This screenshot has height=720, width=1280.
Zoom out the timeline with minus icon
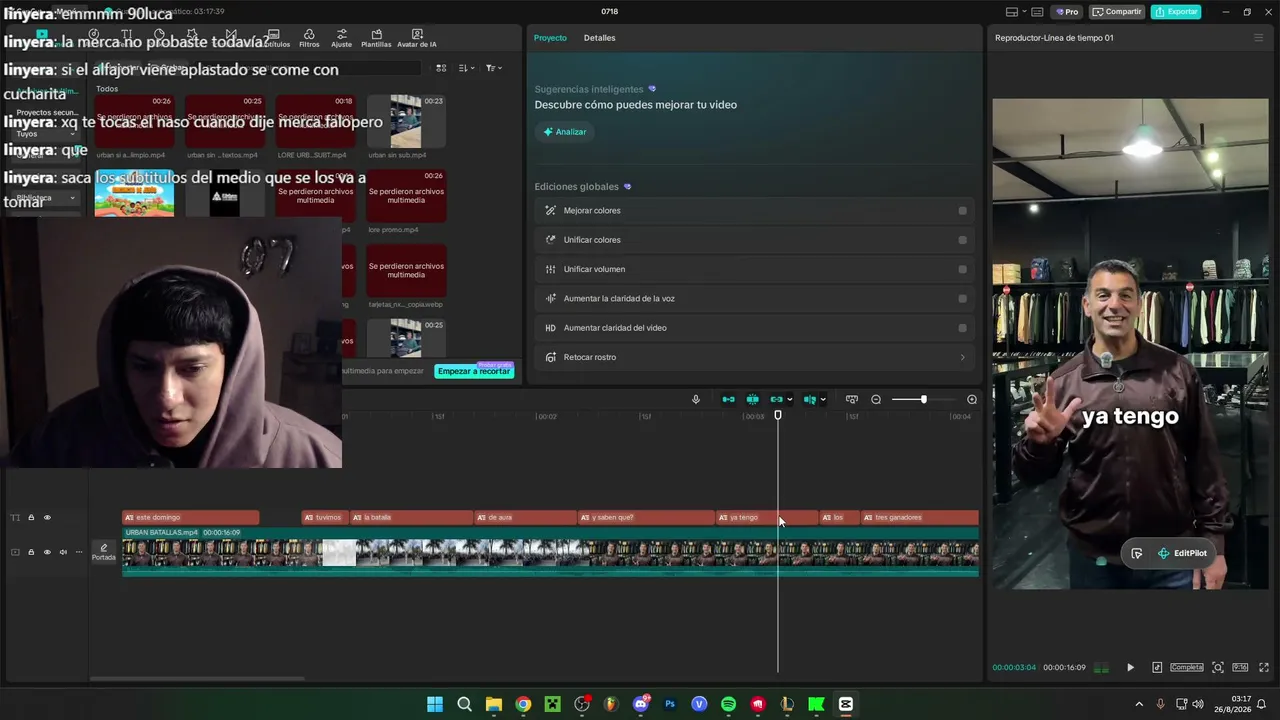(876, 400)
